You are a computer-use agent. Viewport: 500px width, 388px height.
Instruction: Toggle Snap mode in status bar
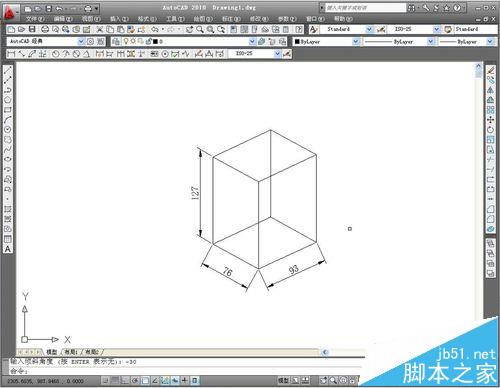click(x=105, y=380)
